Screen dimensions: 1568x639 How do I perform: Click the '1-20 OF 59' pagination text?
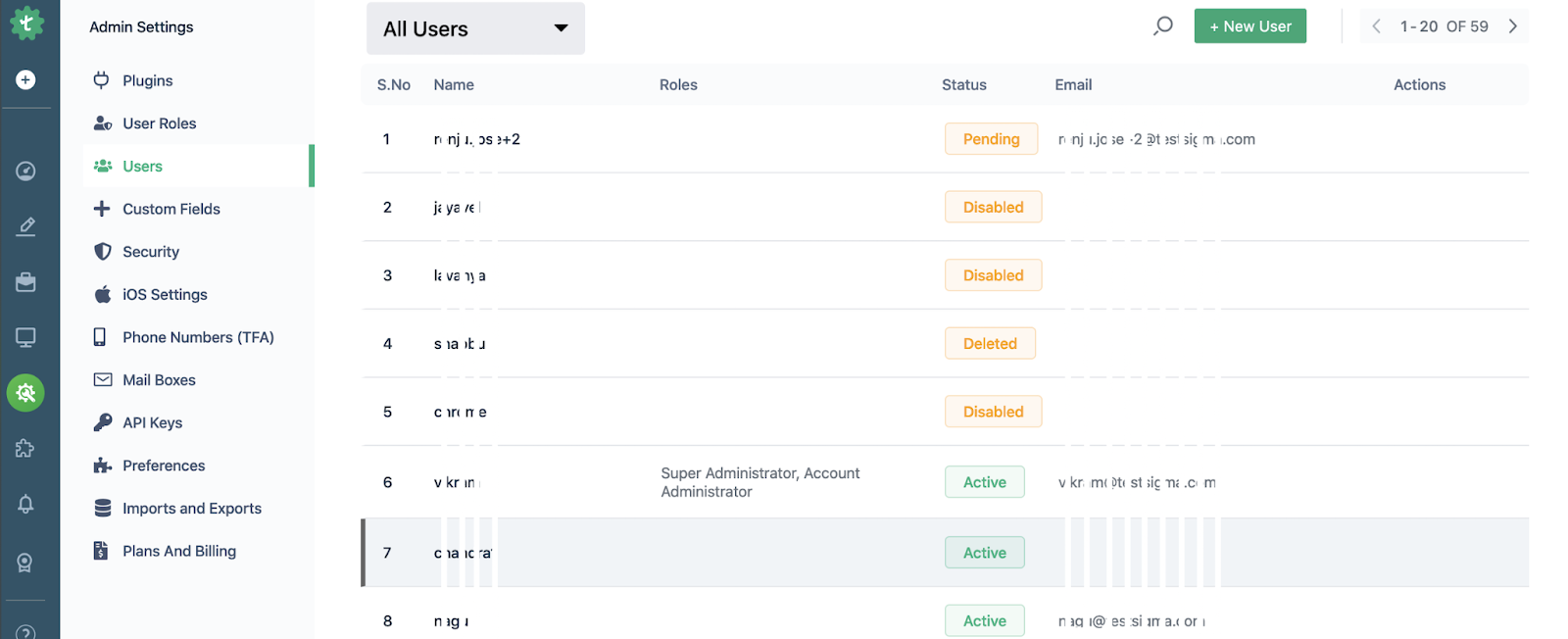tap(1444, 26)
